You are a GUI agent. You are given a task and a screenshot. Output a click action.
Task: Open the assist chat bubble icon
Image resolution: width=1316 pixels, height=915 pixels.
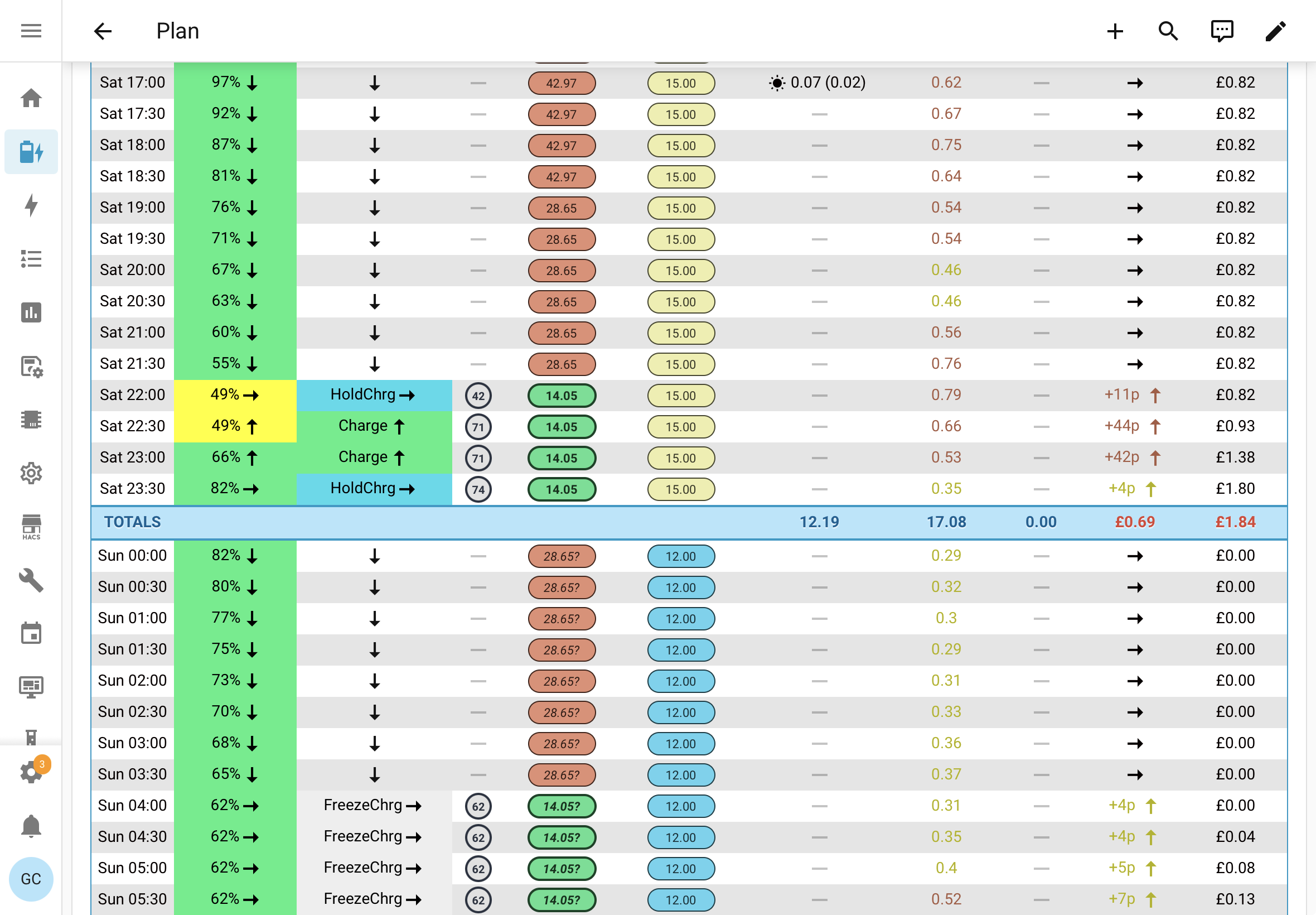click(1221, 31)
